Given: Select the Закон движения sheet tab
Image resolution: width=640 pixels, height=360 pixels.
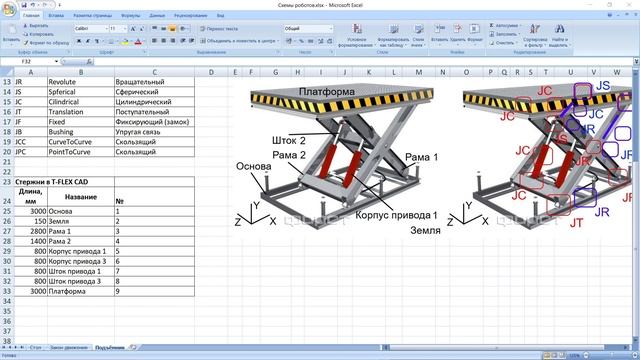Looking at the screenshot, I should tap(69, 347).
